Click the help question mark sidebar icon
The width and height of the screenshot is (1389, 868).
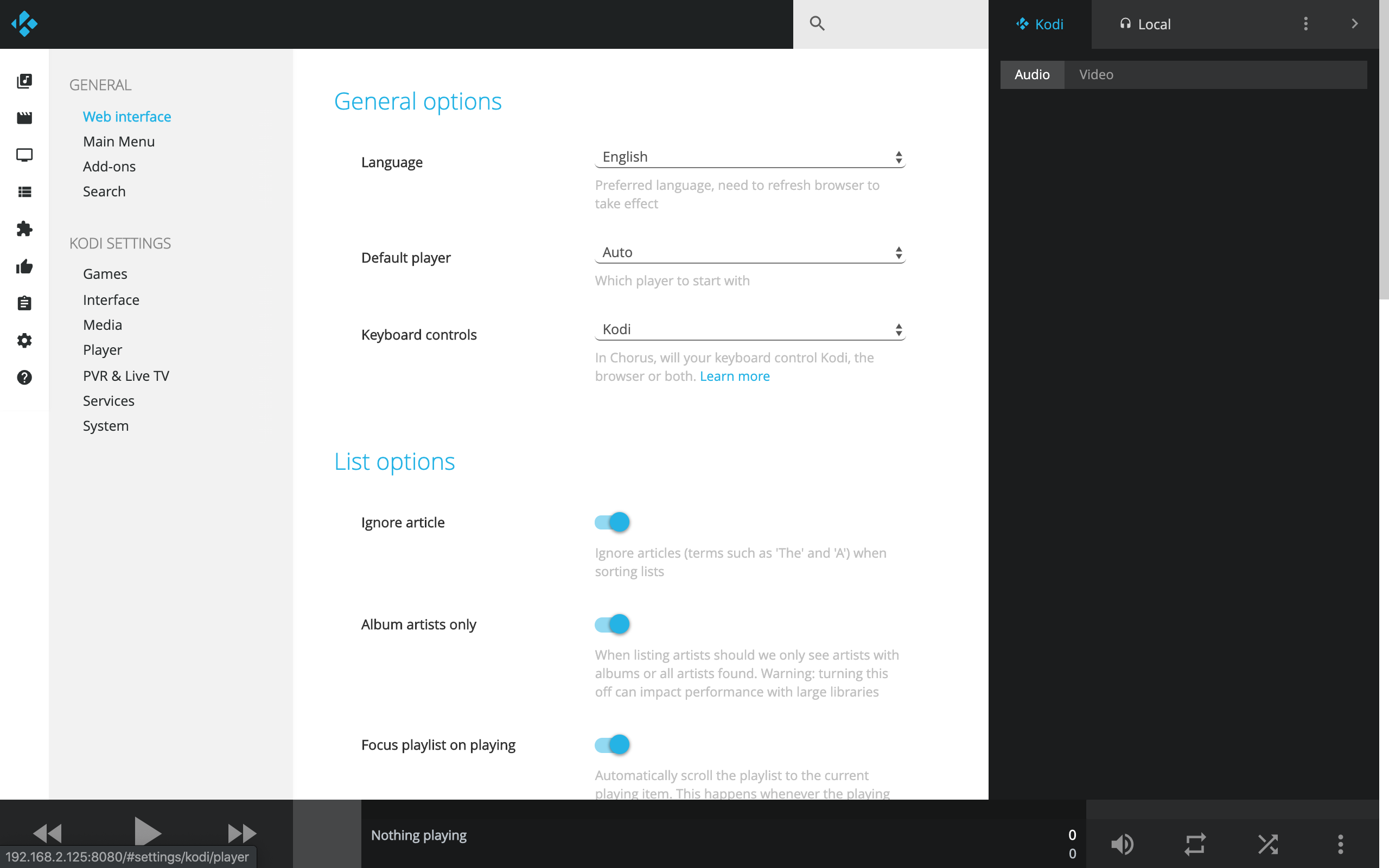click(x=24, y=377)
